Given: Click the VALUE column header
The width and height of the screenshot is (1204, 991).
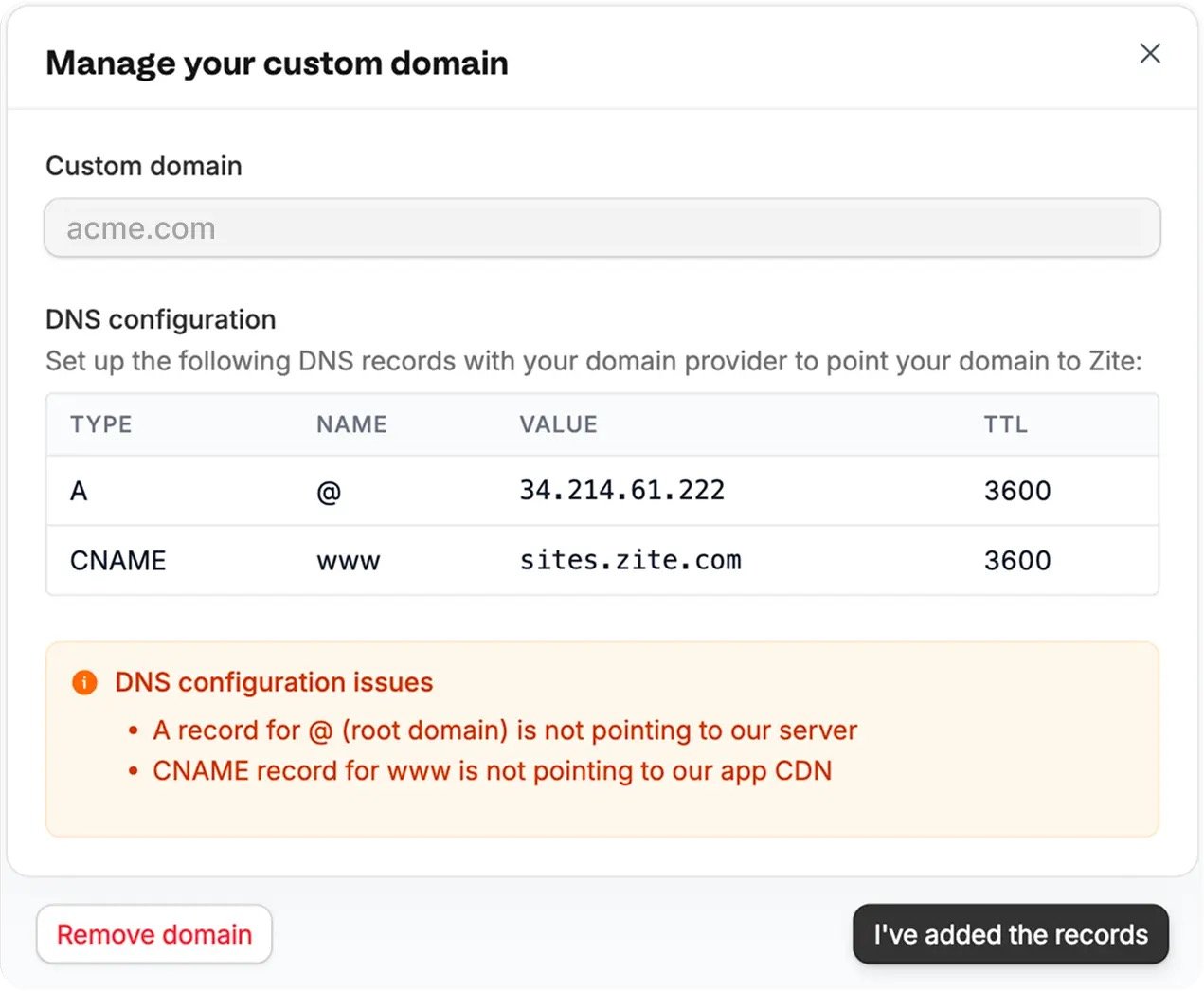Looking at the screenshot, I should coord(558,424).
